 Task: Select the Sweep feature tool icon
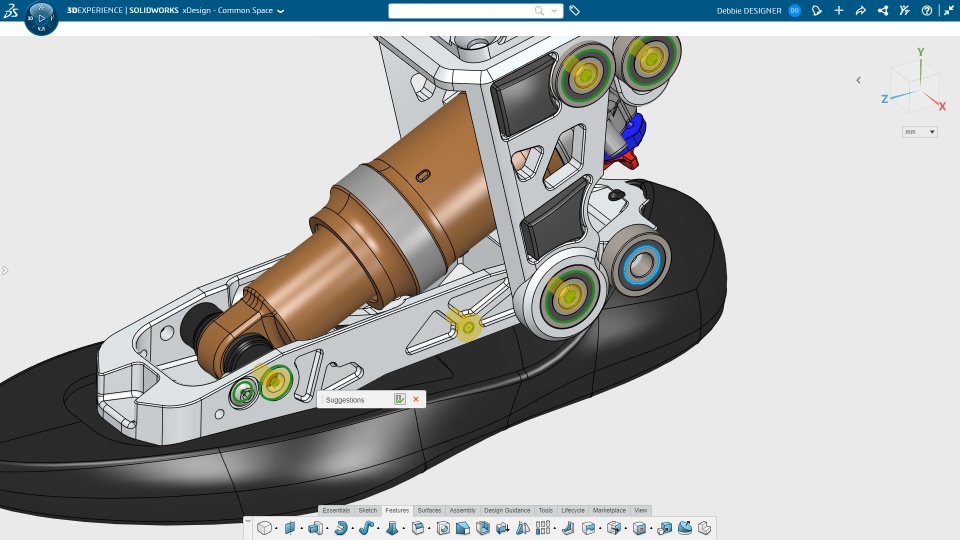(366, 528)
